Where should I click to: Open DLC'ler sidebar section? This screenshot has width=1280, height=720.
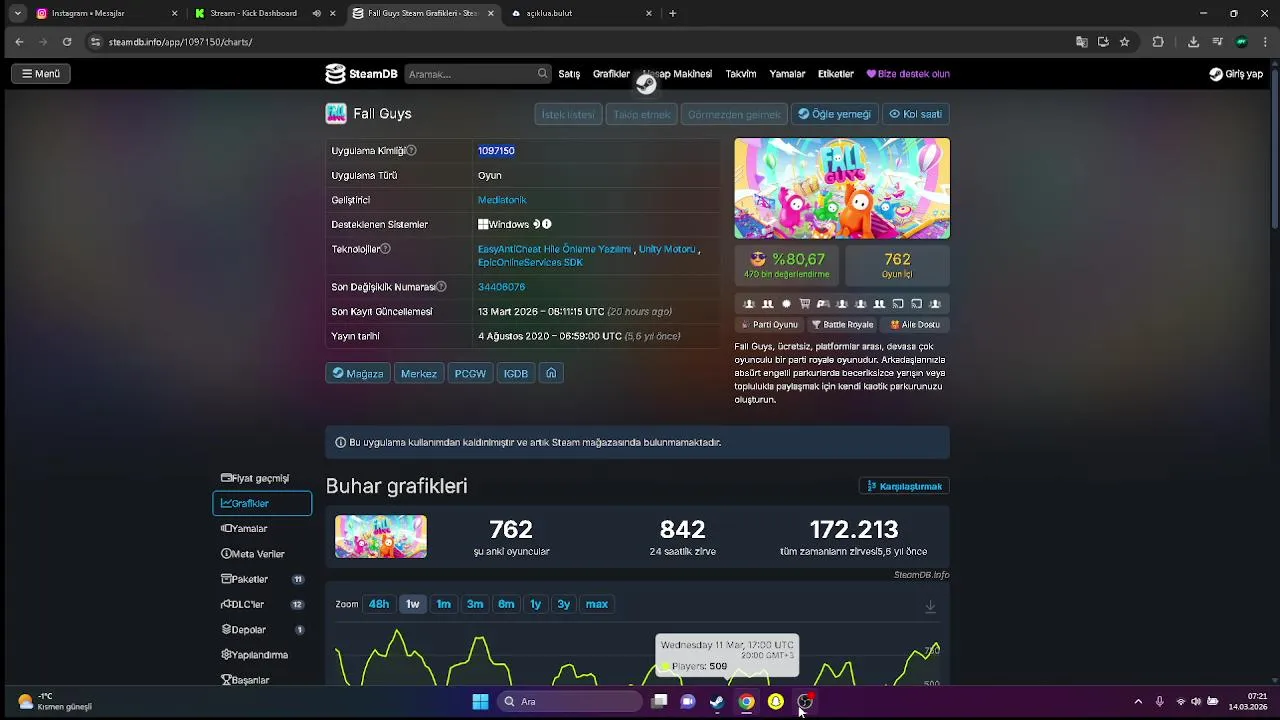click(x=262, y=604)
